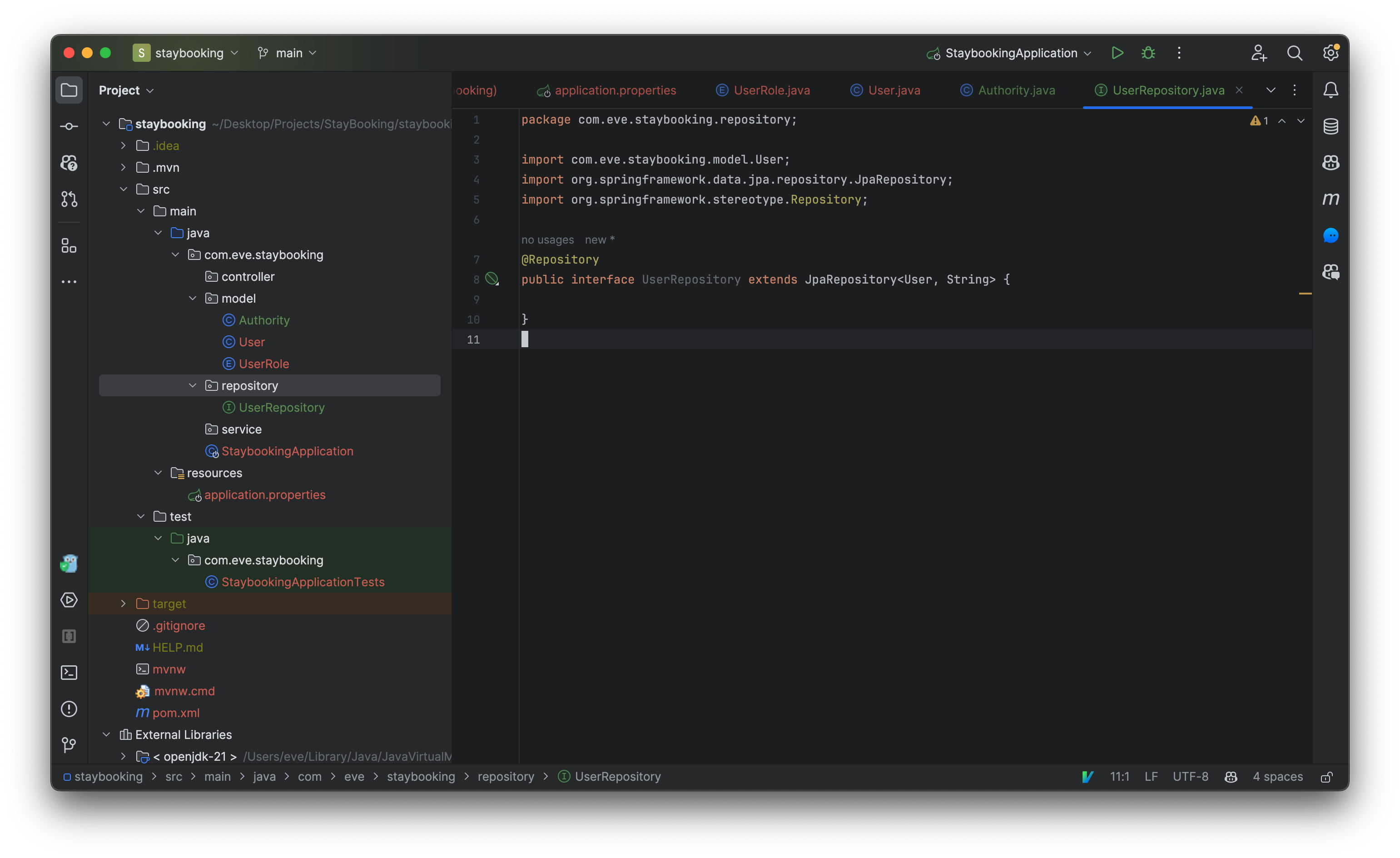Screen dimensions: 1400x858
Task: Toggle file read-only lock in status bar
Action: (1326, 777)
